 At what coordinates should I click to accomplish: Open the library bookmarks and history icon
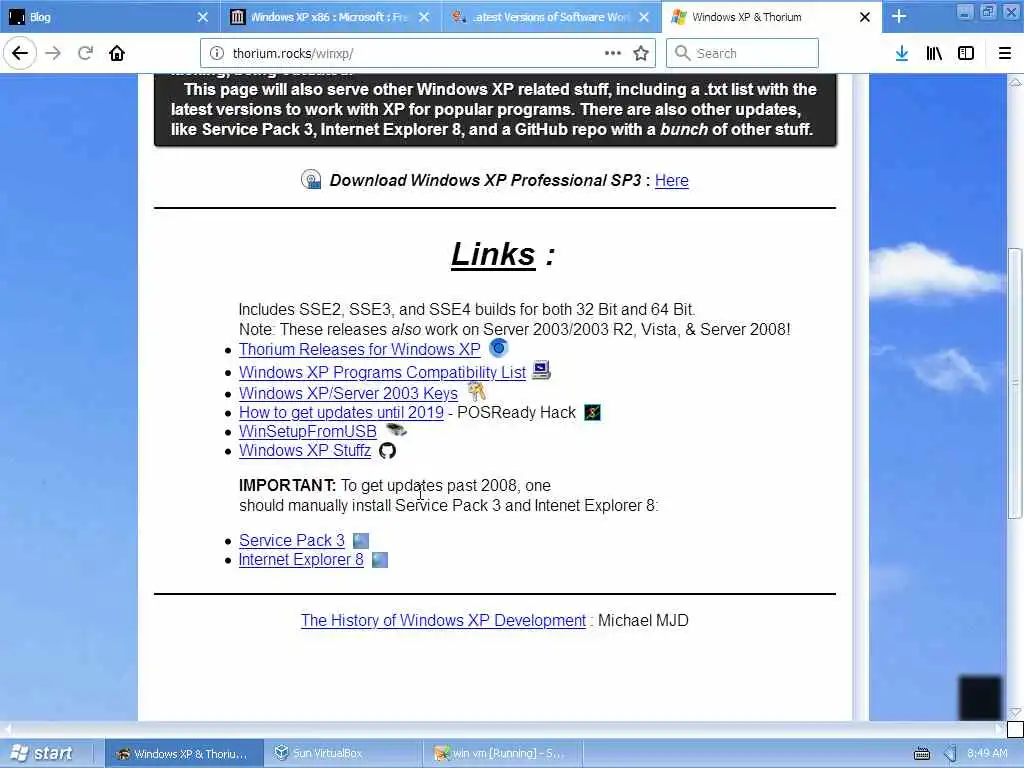click(x=934, y=53)
